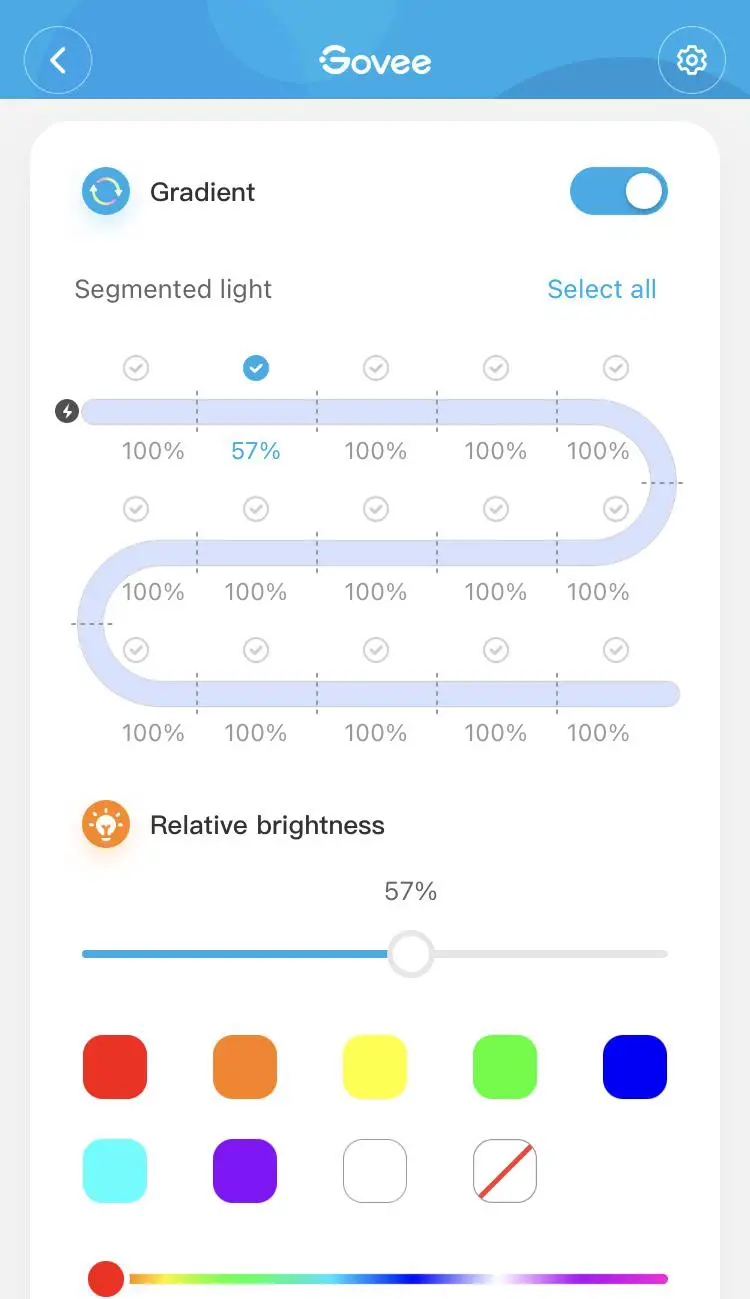Check the middle segment in second row
The height and width of the screenshot is (1299, 750).
376,510
